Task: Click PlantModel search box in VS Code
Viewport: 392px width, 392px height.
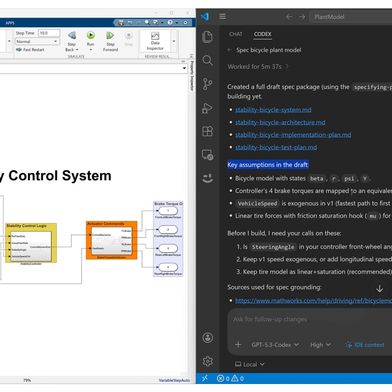Action: tap(351, 17)
